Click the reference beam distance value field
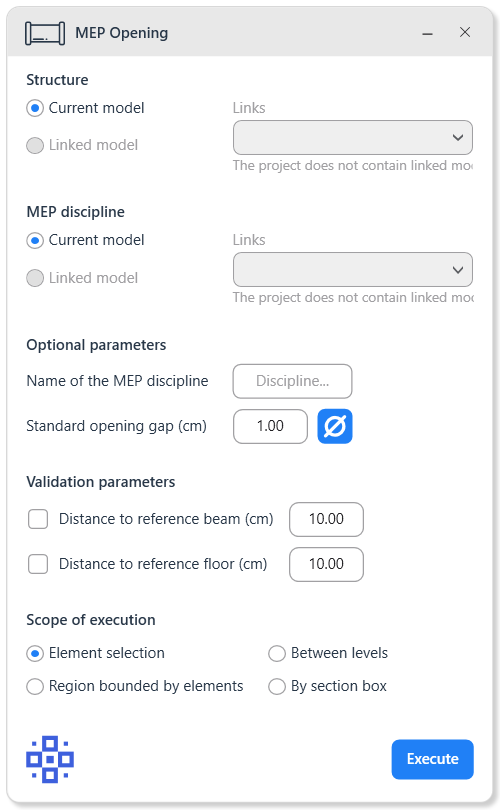500x810 pixels. tap(326, 519)
